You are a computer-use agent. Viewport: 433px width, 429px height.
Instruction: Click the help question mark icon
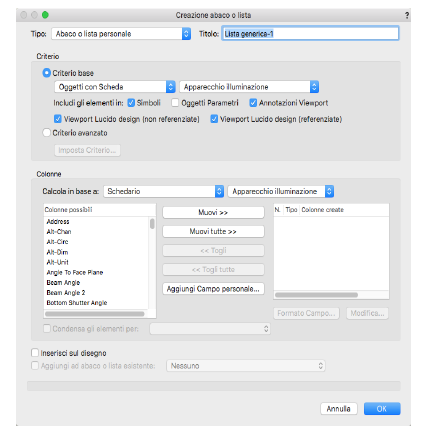[x=407, y=15]
